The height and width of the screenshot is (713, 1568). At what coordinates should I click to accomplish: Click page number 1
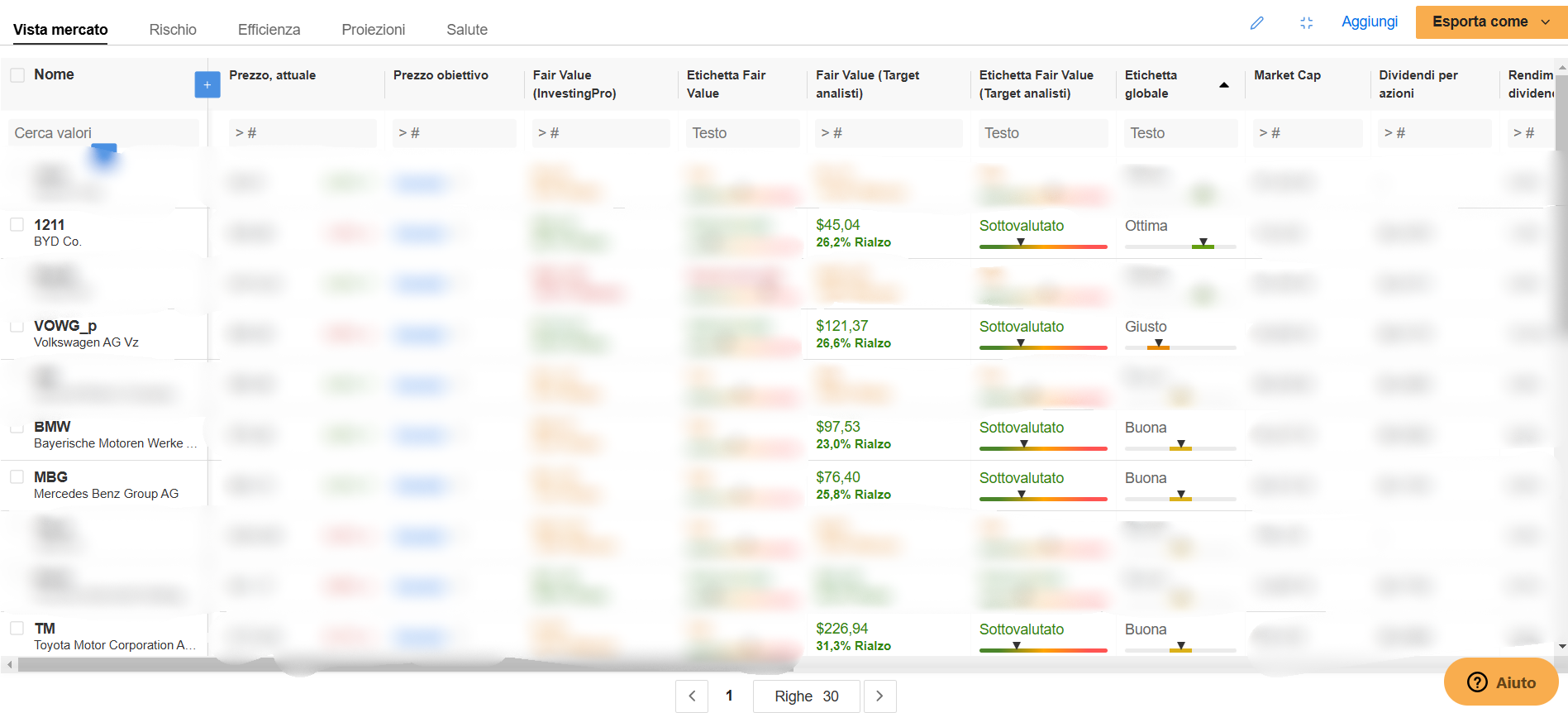[729, 696]
